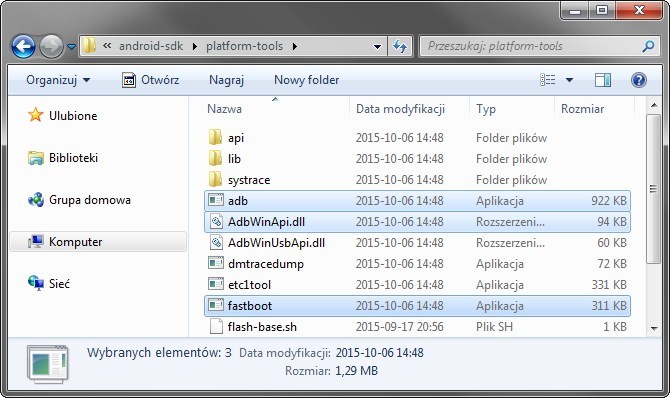Click the 922 KB size cell
The height and width of the screenshot is (398, 670).
(x=608, y=201)
